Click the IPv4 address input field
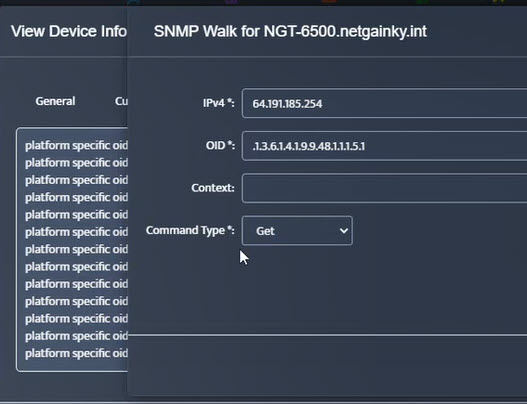 [x=384, y=103]
